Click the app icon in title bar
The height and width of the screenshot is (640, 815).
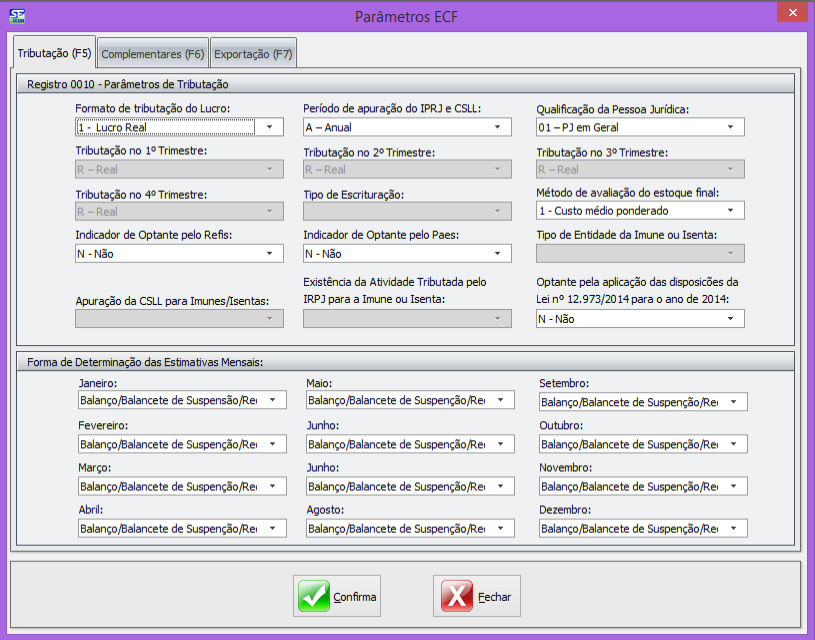(17, 16)
